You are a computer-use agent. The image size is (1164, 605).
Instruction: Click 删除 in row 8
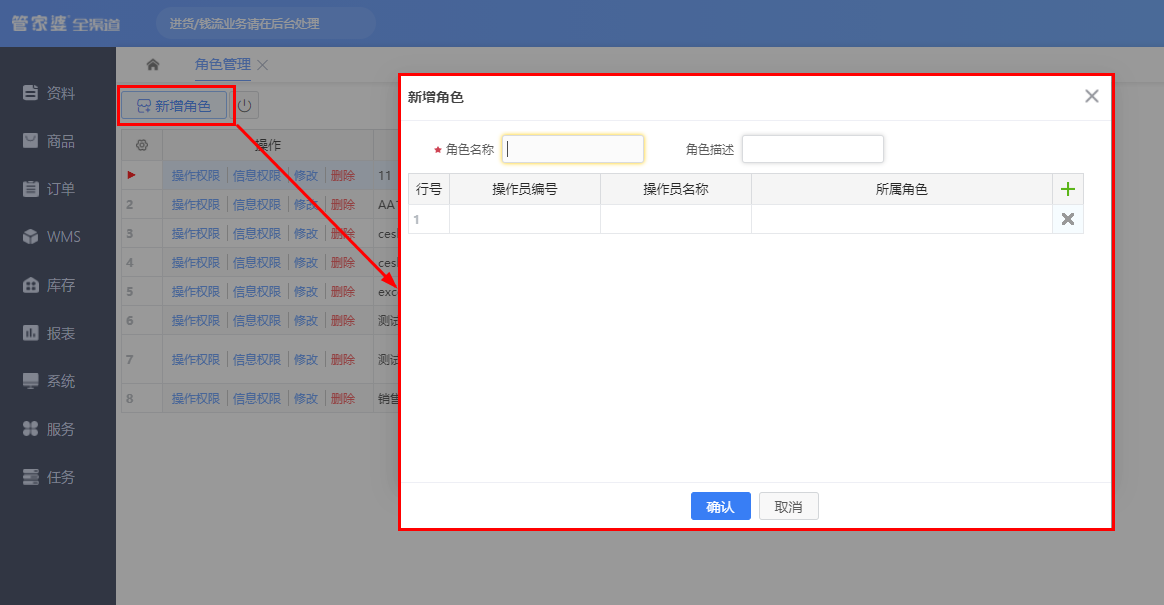[x=343, y=399]
